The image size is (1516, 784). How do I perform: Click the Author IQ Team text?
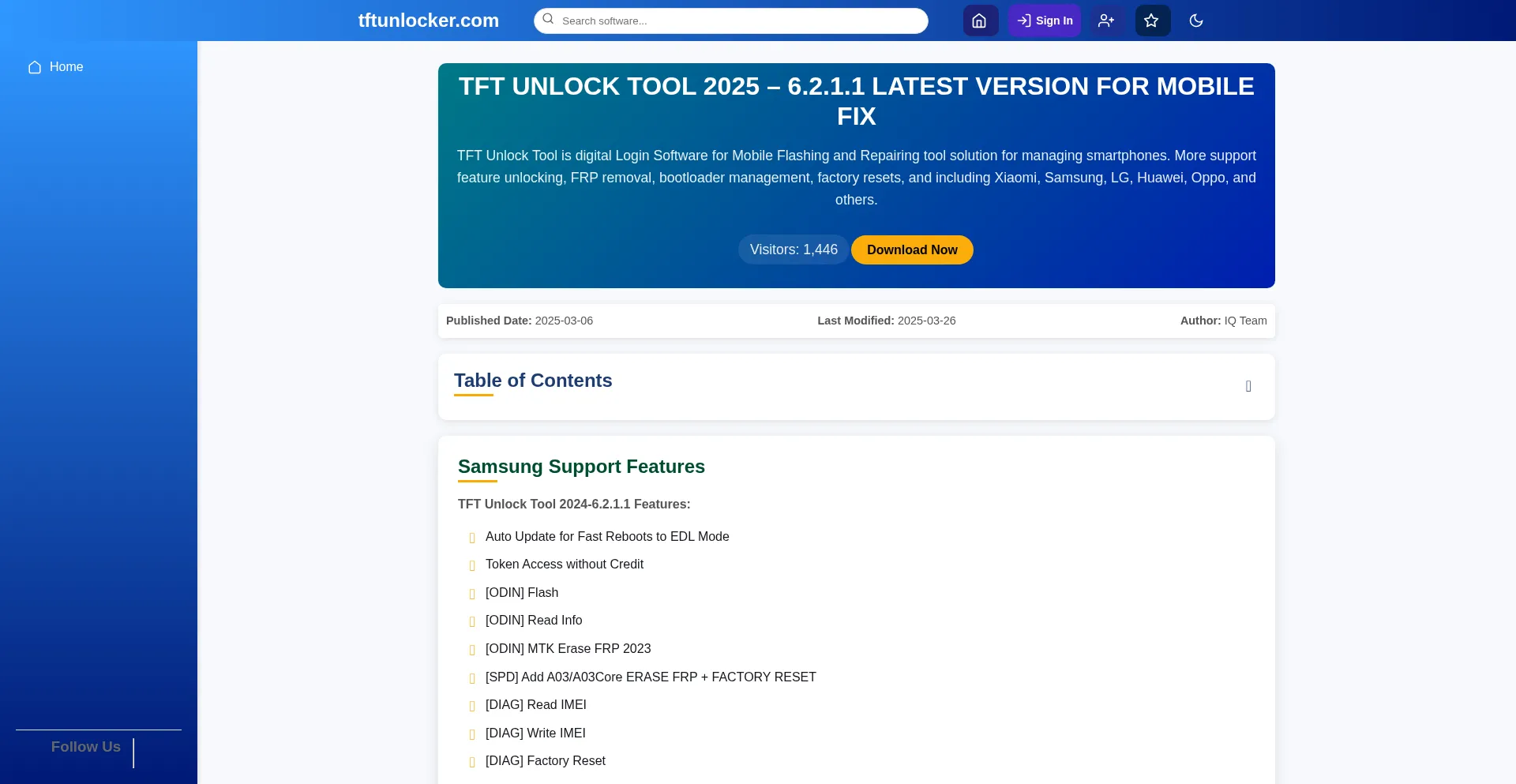[x=1224, y=321]
